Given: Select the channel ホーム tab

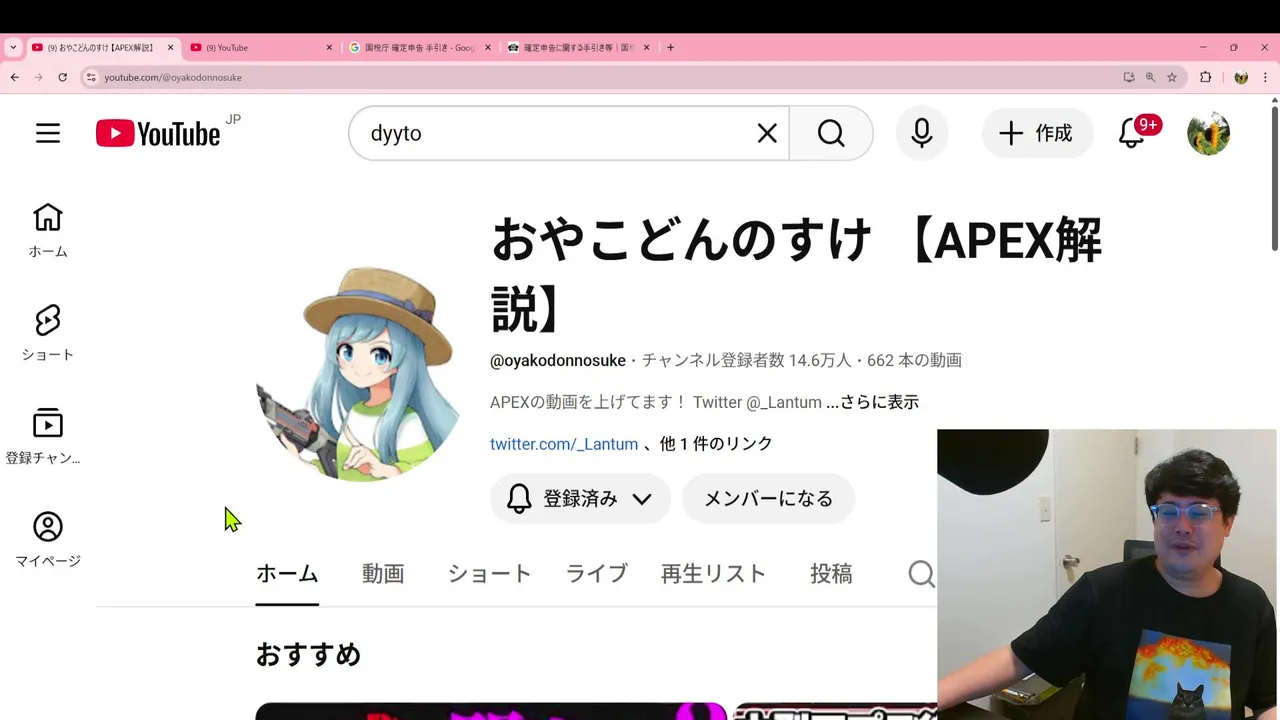Looking at the screenshot, I should coord(287,574).
